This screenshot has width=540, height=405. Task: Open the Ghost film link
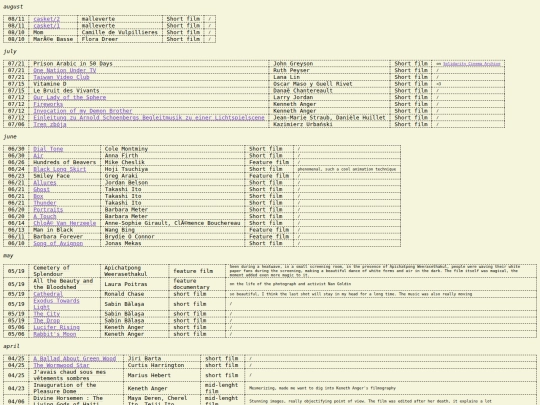pyautogui.click(x=41, y=189)
